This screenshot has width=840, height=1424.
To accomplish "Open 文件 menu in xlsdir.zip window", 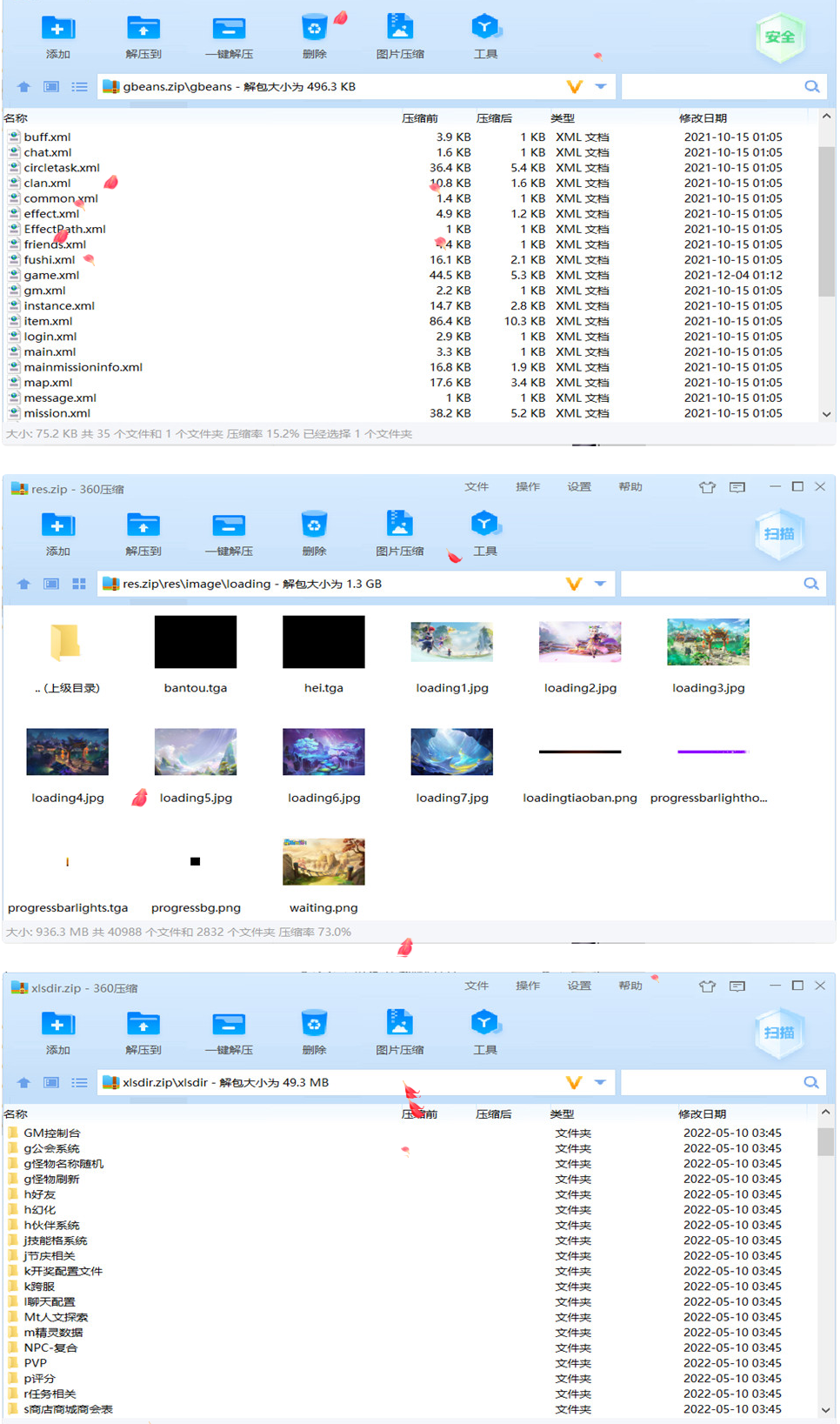I will point(477,986).
